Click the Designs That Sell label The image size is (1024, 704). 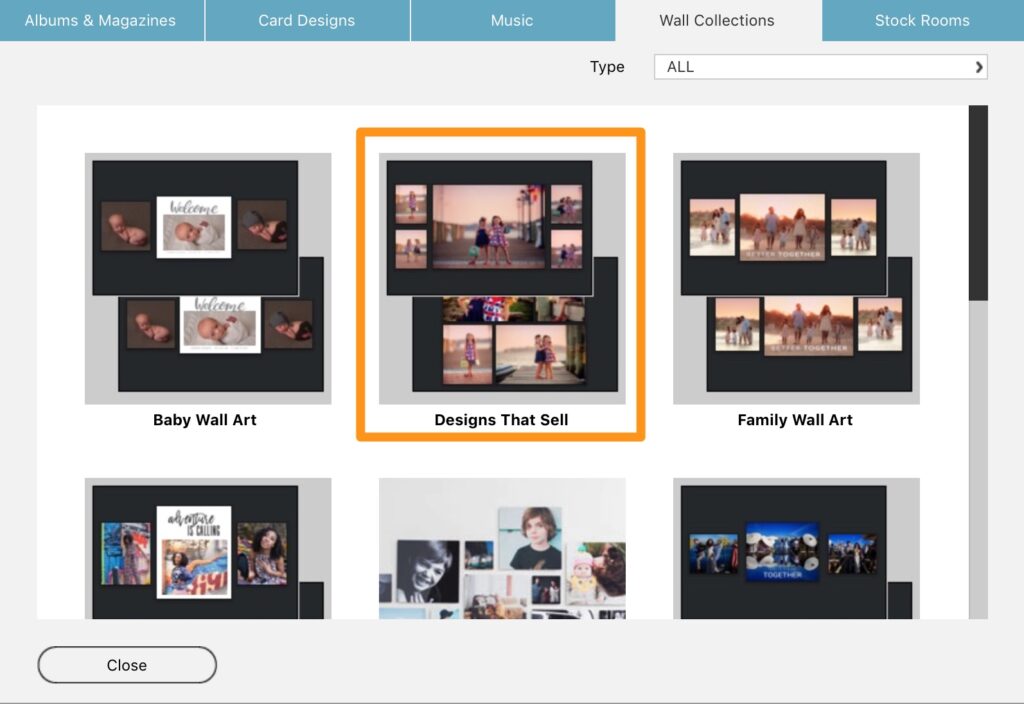tap(501, 420)
